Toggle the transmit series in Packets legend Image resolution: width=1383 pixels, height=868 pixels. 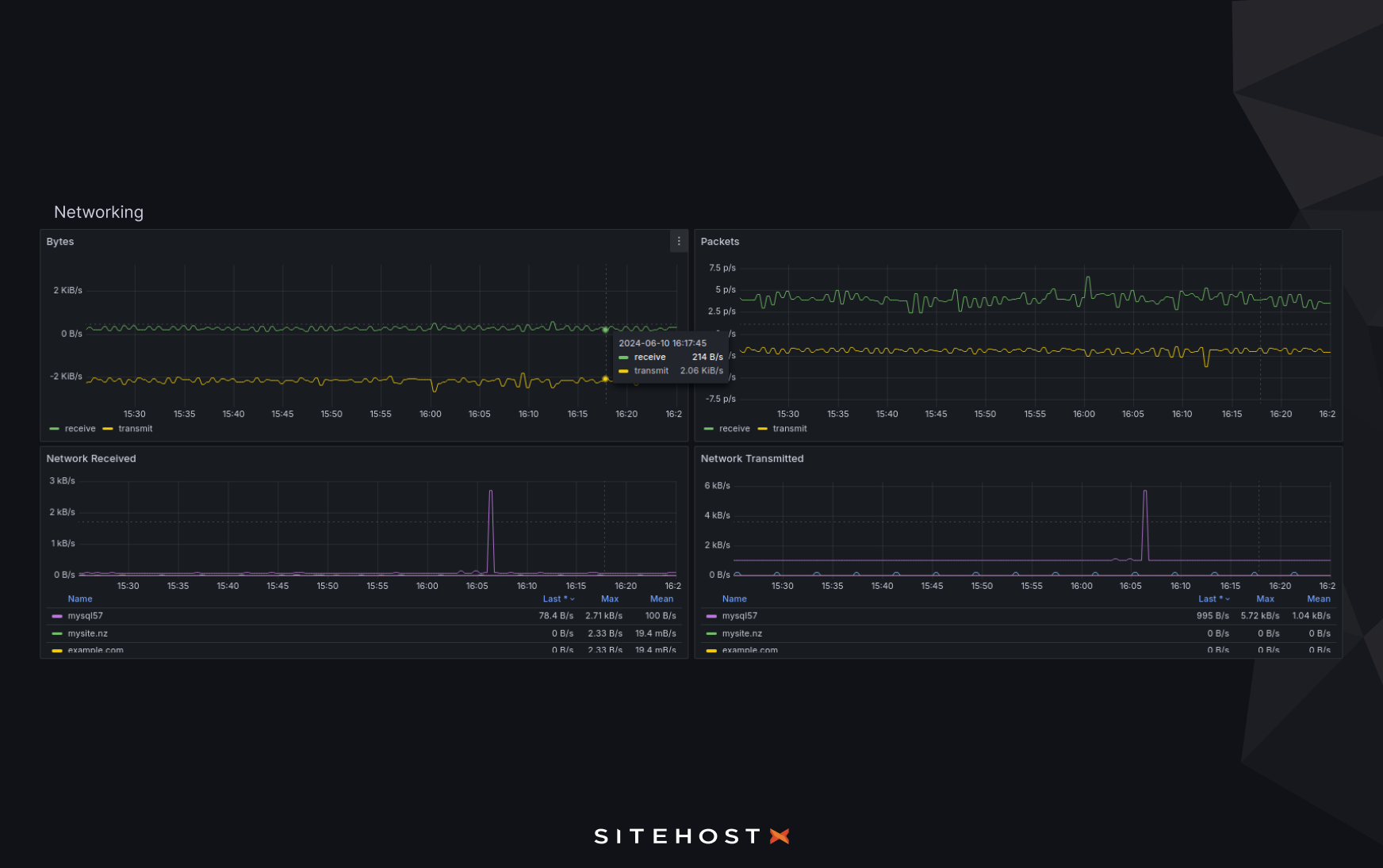coord(789,428)
